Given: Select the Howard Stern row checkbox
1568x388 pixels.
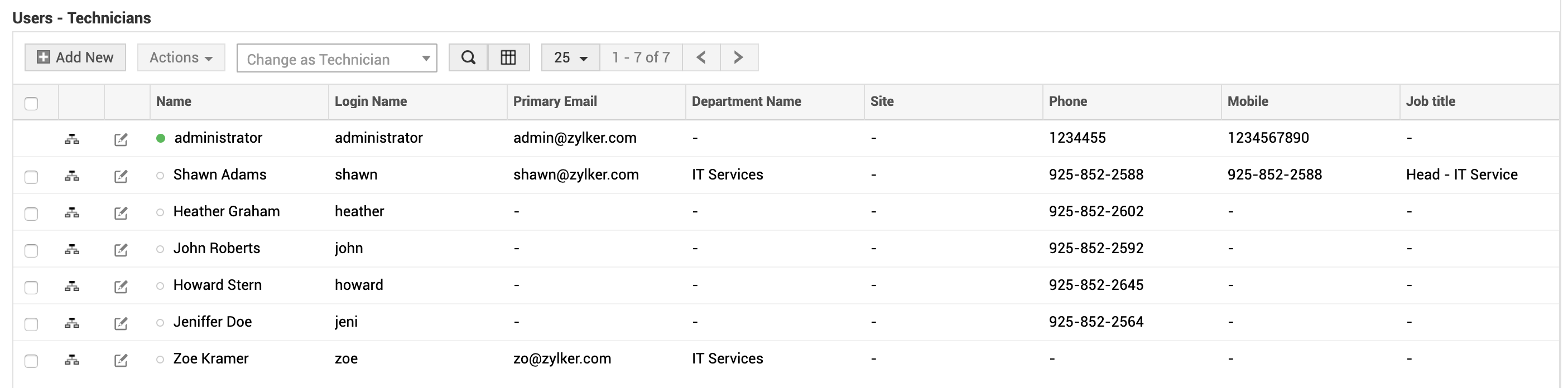Looking at the screenshot, I should (32, 287).
